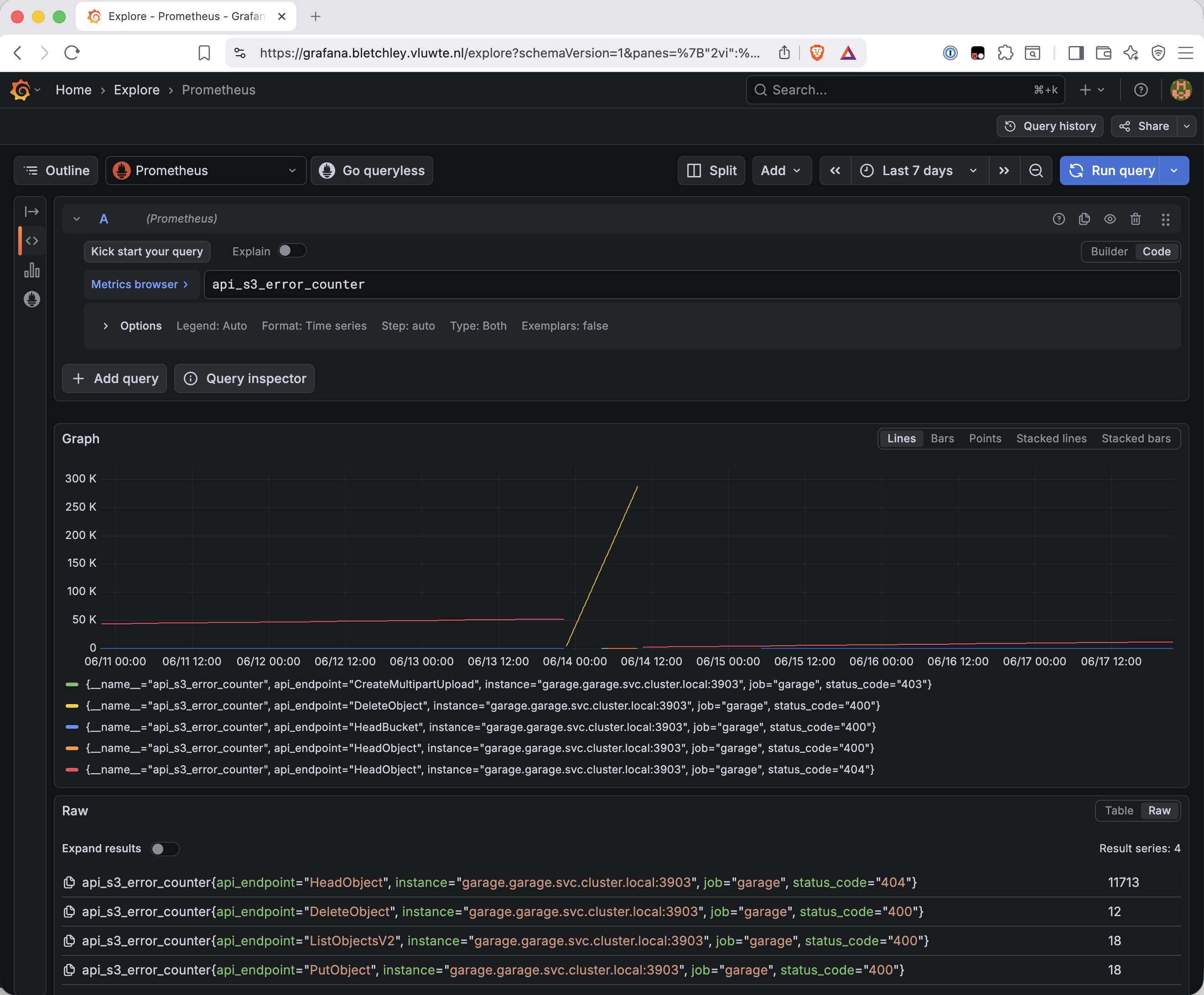Open the user avatar profile menu
The height and width of the screenshot is (995, 1204).
[1180, 90]
